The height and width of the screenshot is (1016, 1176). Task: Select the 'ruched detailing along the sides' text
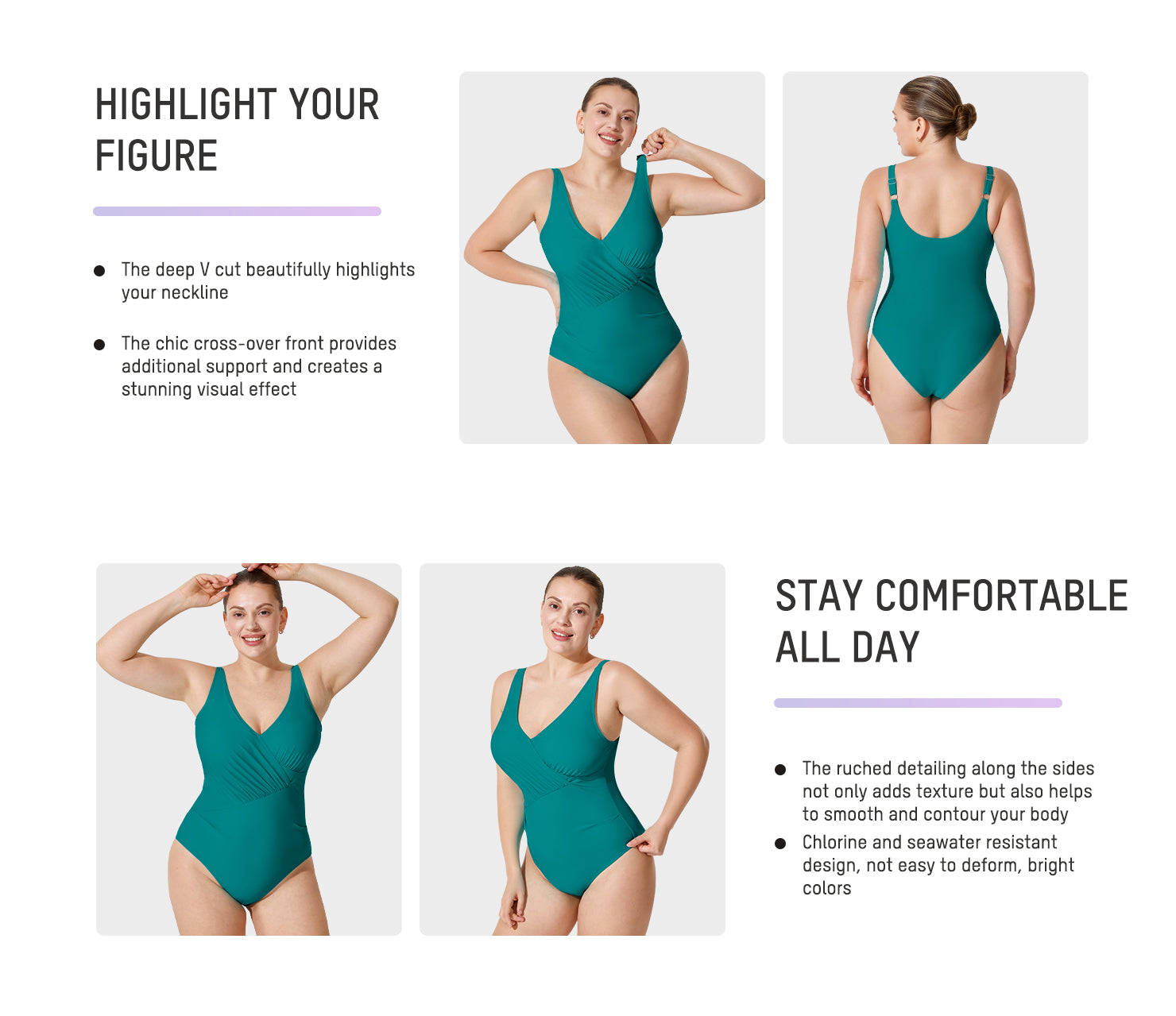[948, 791]
